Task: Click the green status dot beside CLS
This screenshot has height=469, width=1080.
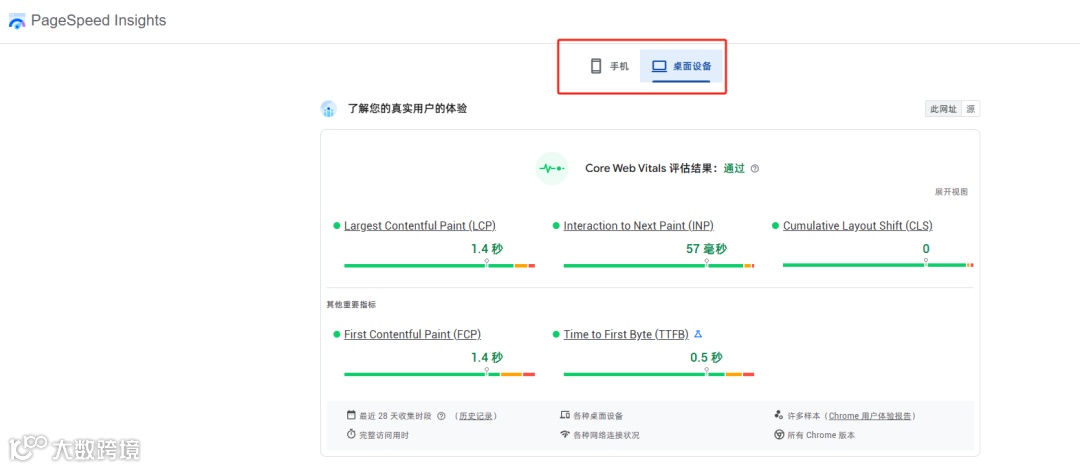Action: 776,226
